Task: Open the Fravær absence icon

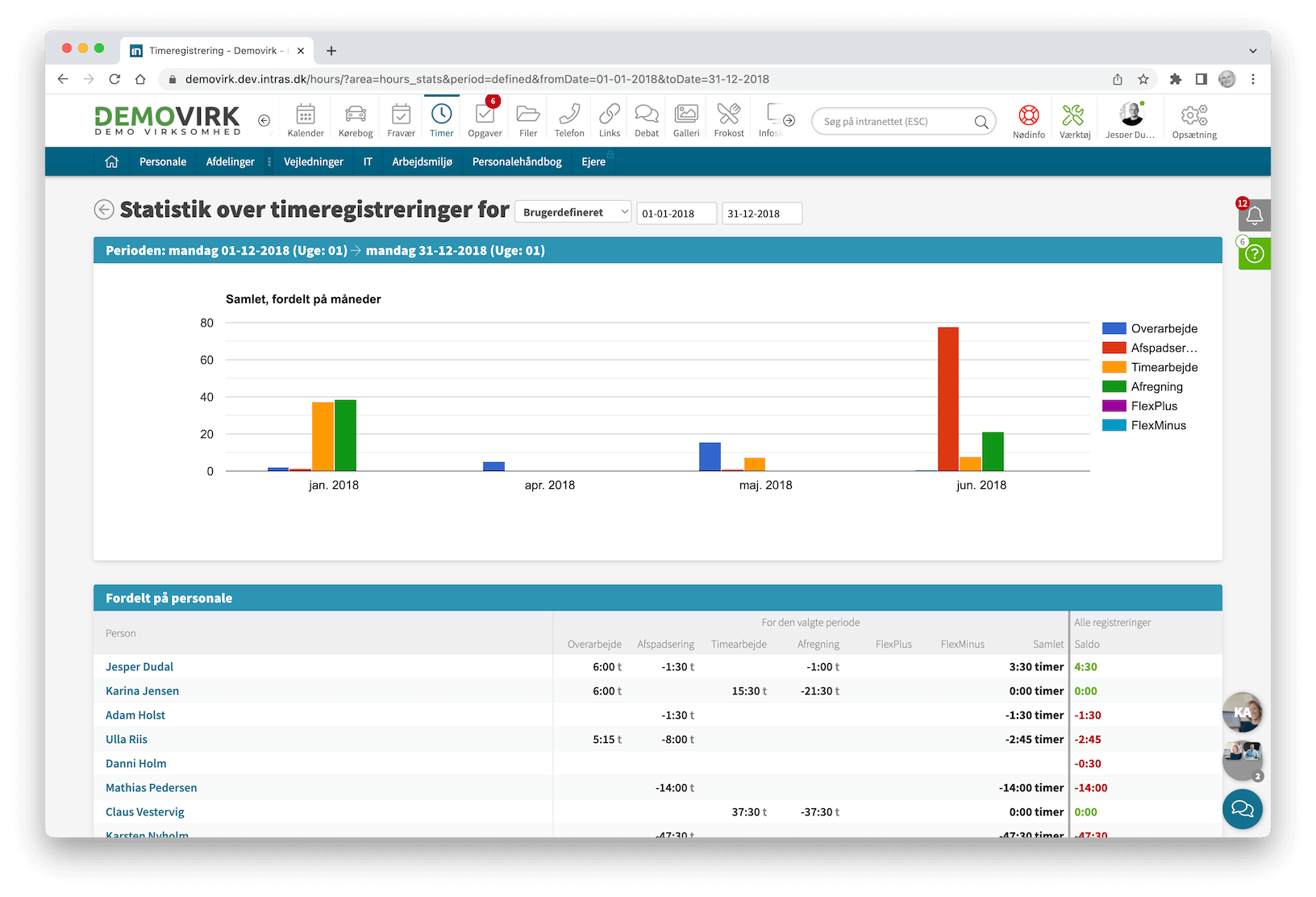Action: pyautogui.click(x=401, y=120)
